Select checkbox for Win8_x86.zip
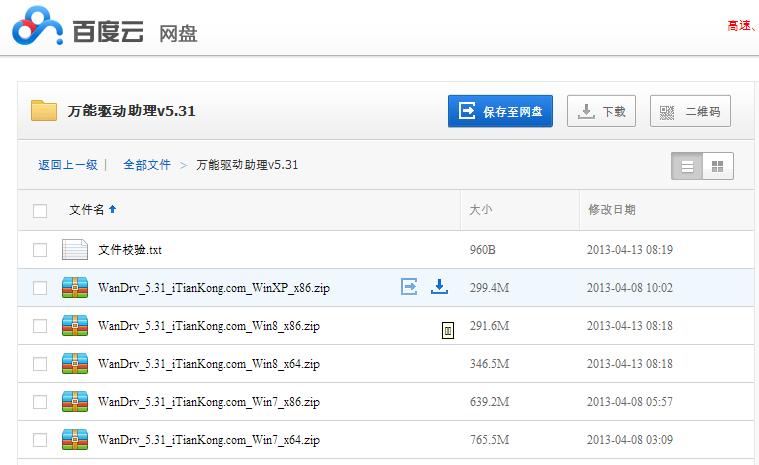 40,326
